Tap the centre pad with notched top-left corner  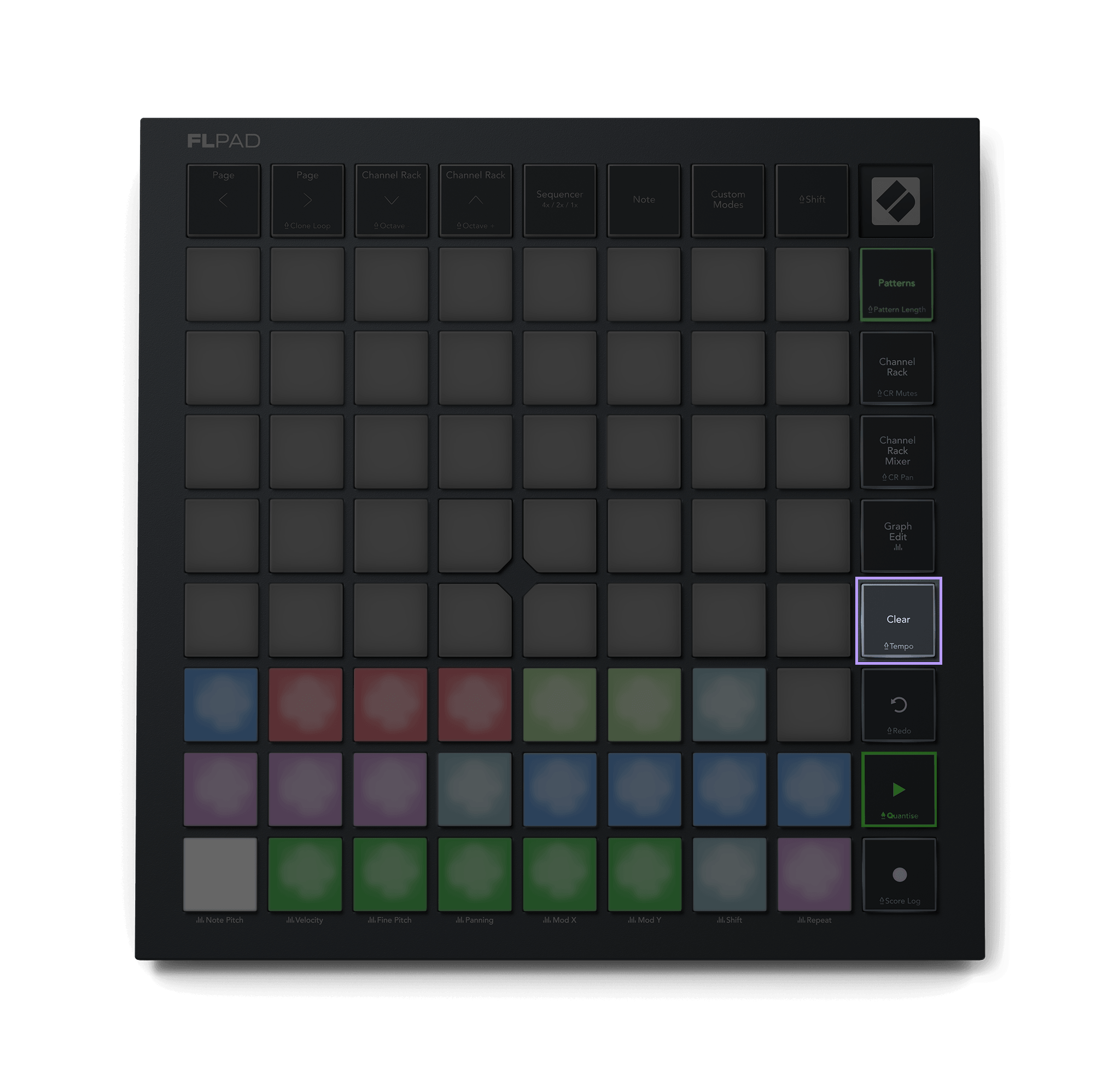(559, 620)
